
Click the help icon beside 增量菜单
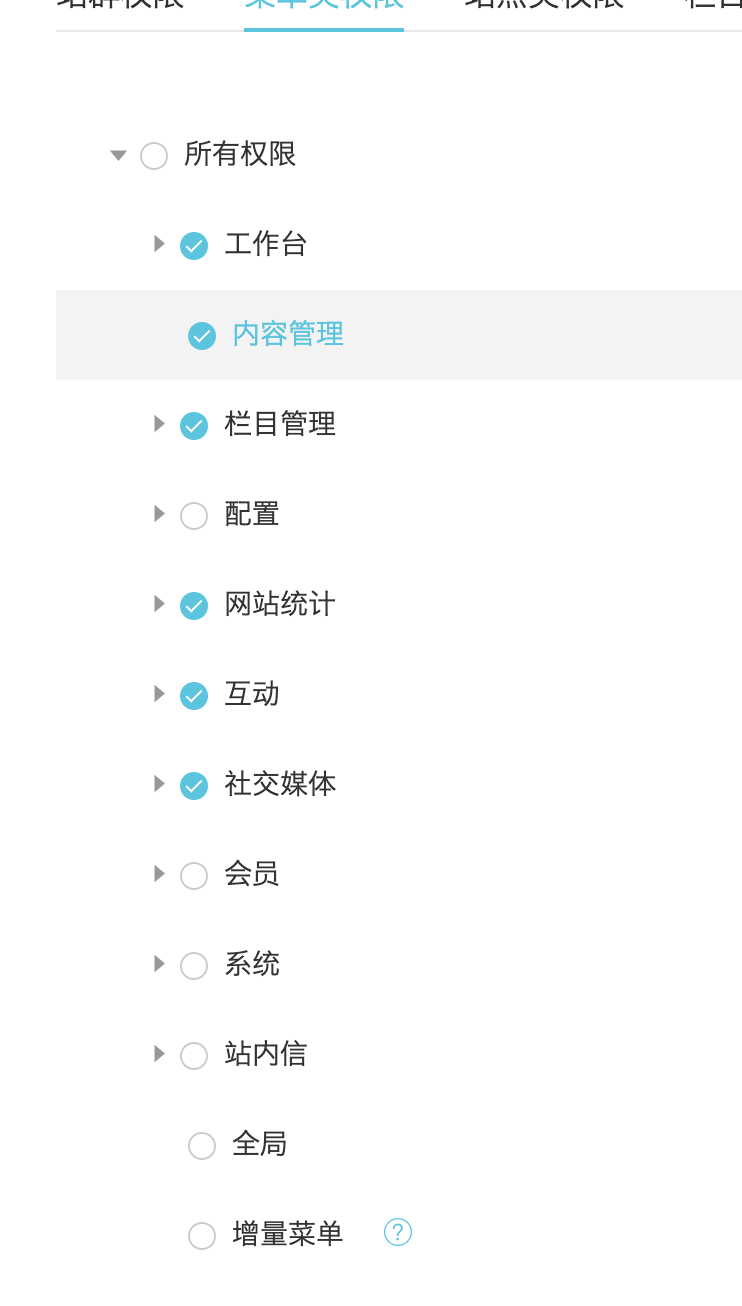click(x=398, y=1233)
